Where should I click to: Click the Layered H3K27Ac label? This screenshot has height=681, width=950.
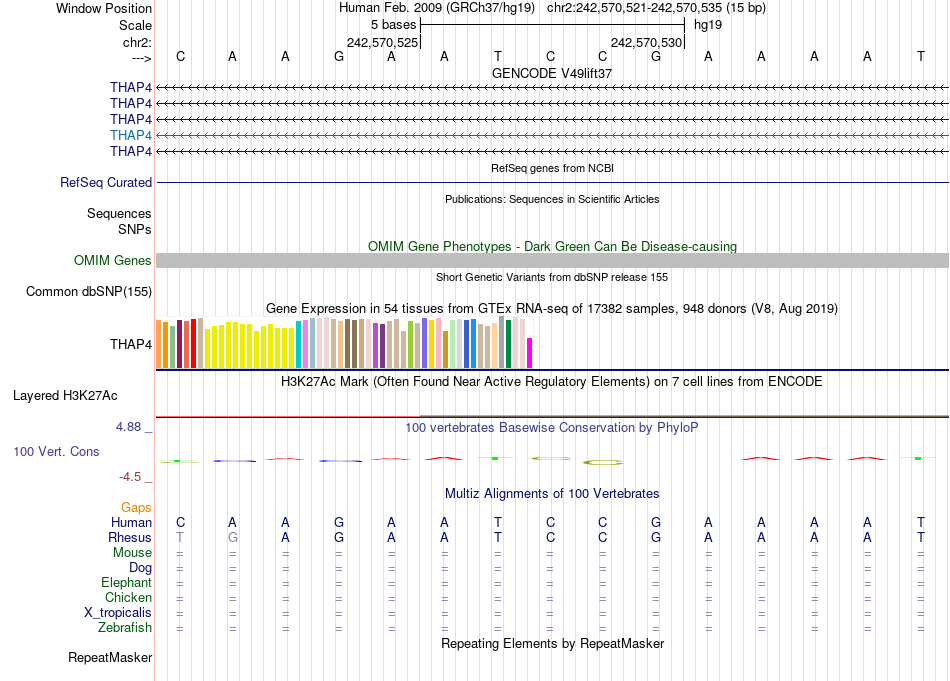coord(65,396)
